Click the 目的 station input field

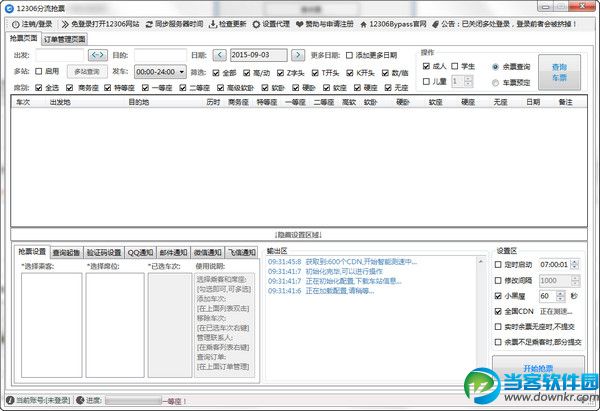coord(160,55)
